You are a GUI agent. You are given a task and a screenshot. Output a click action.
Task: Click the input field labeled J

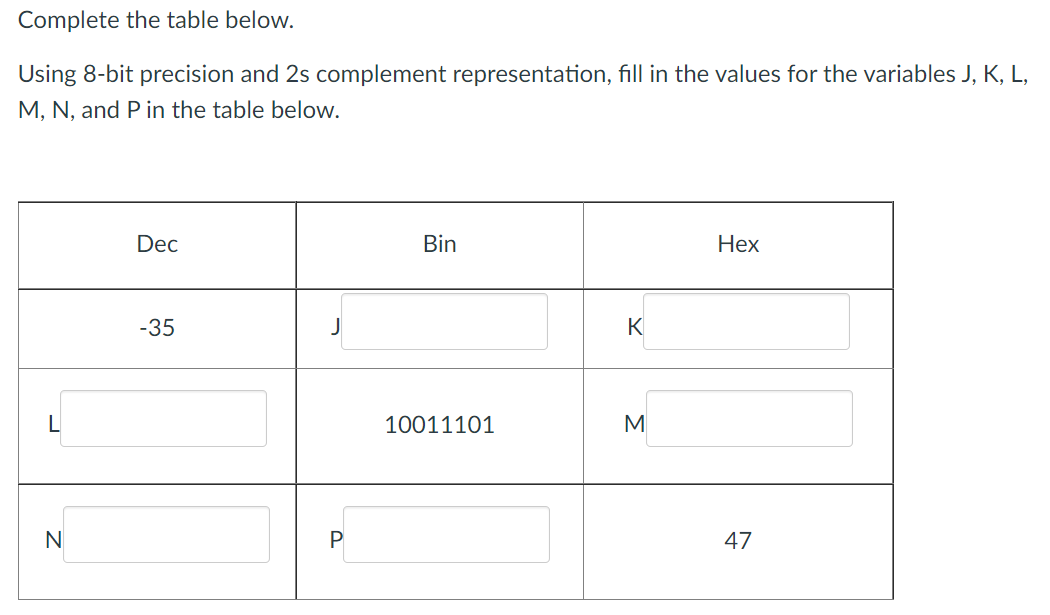coord(445,321)
